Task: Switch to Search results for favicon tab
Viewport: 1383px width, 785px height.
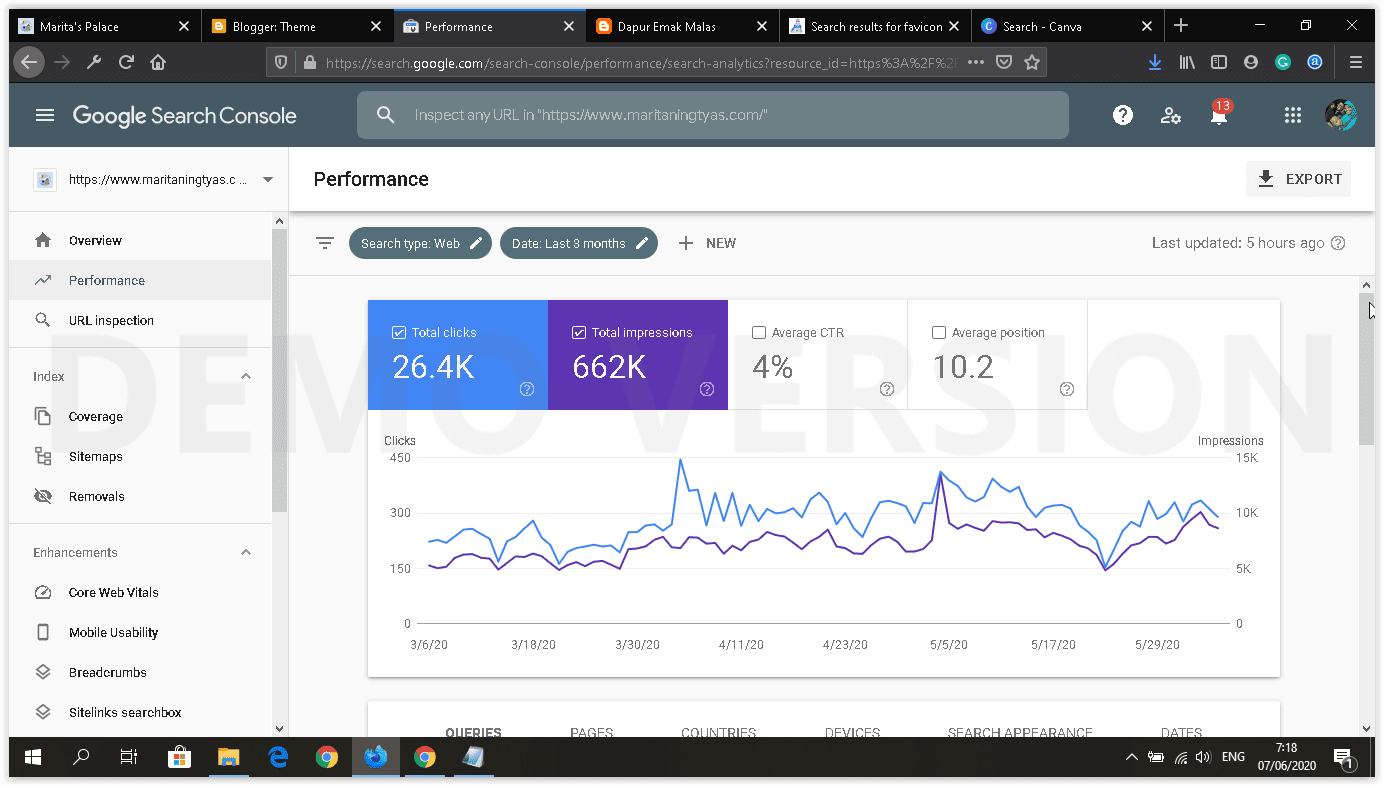Action: click(875, 27)
